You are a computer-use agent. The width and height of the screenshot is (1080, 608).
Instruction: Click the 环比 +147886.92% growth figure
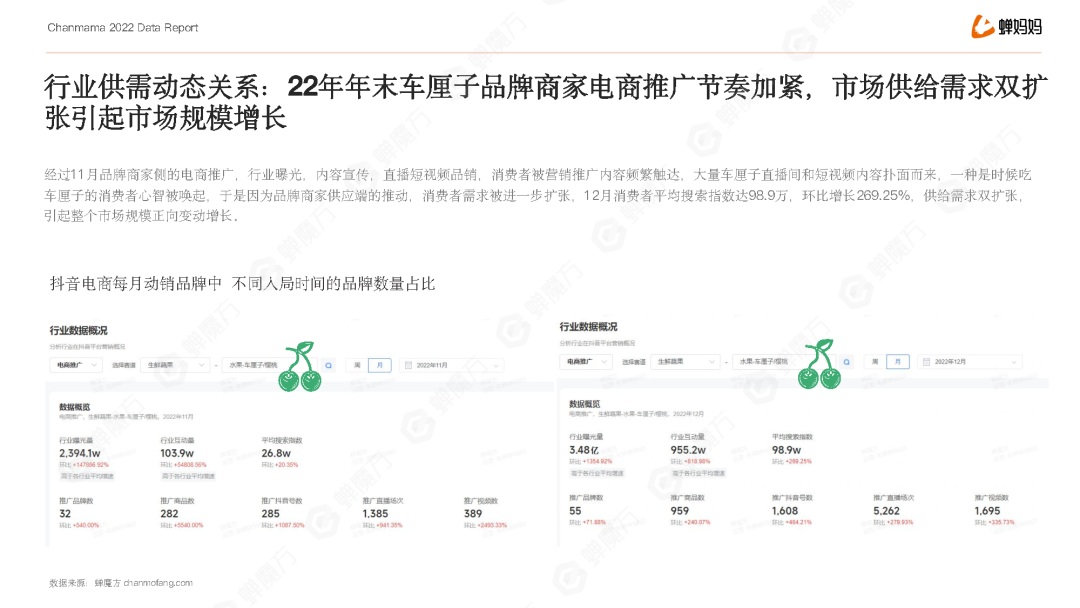84,465
